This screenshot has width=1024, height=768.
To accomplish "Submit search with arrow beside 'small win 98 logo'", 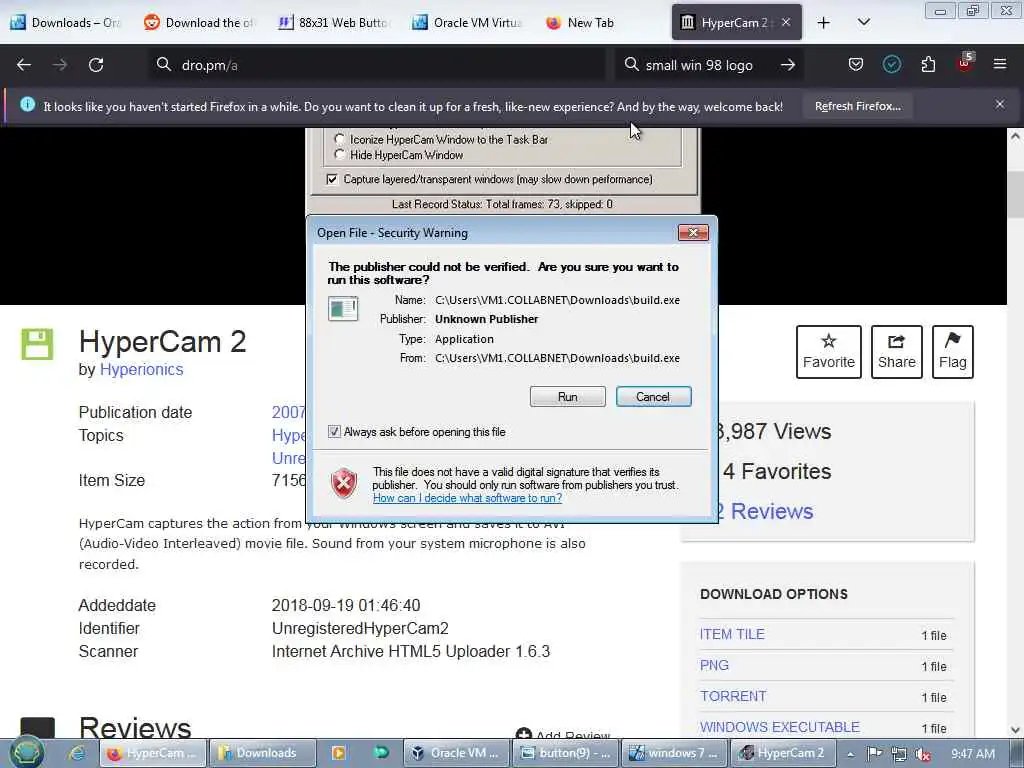I will (788, 65).
